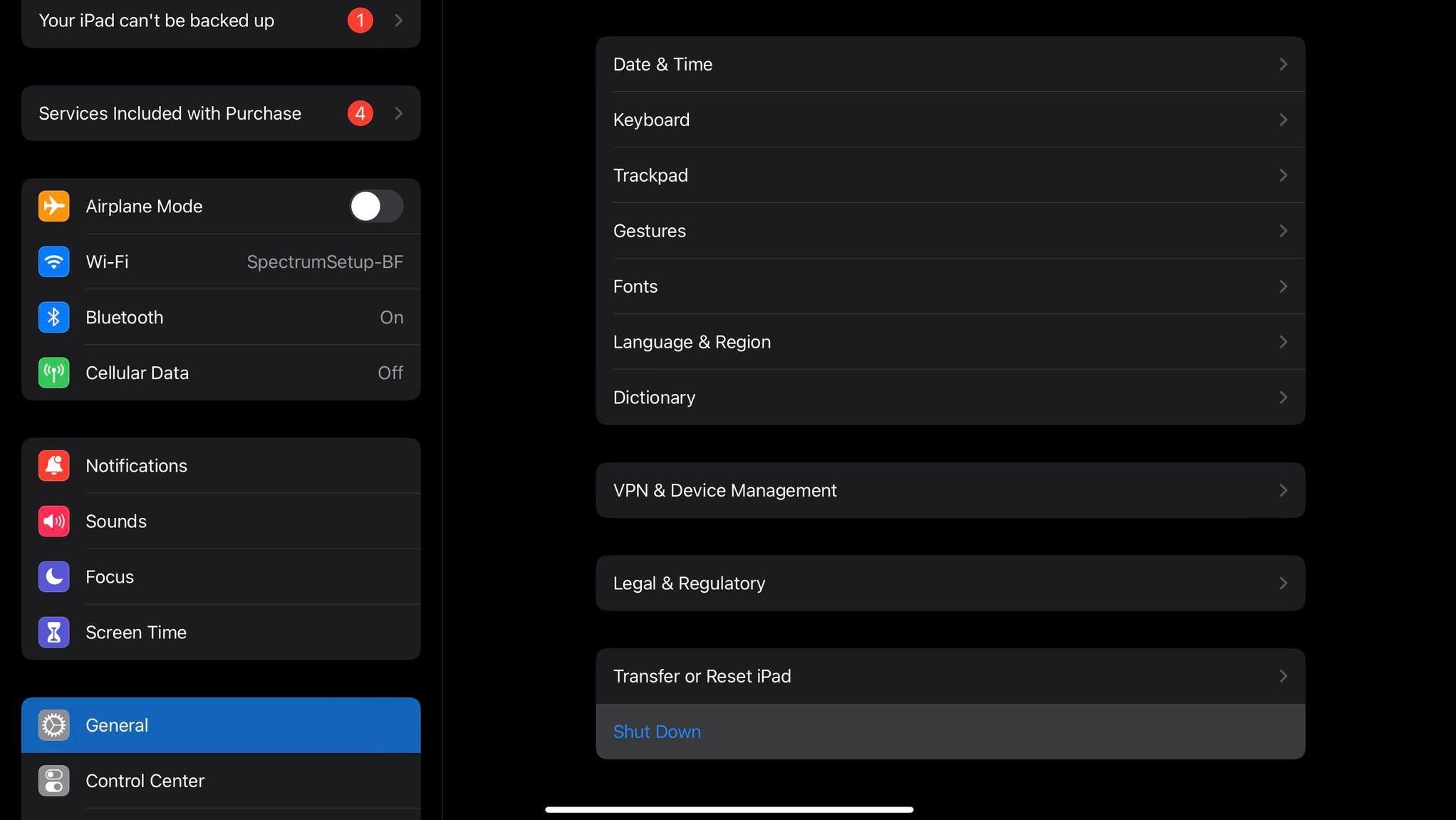
Task: Toggle Cellular Data off setting
Action: (390, 372)
